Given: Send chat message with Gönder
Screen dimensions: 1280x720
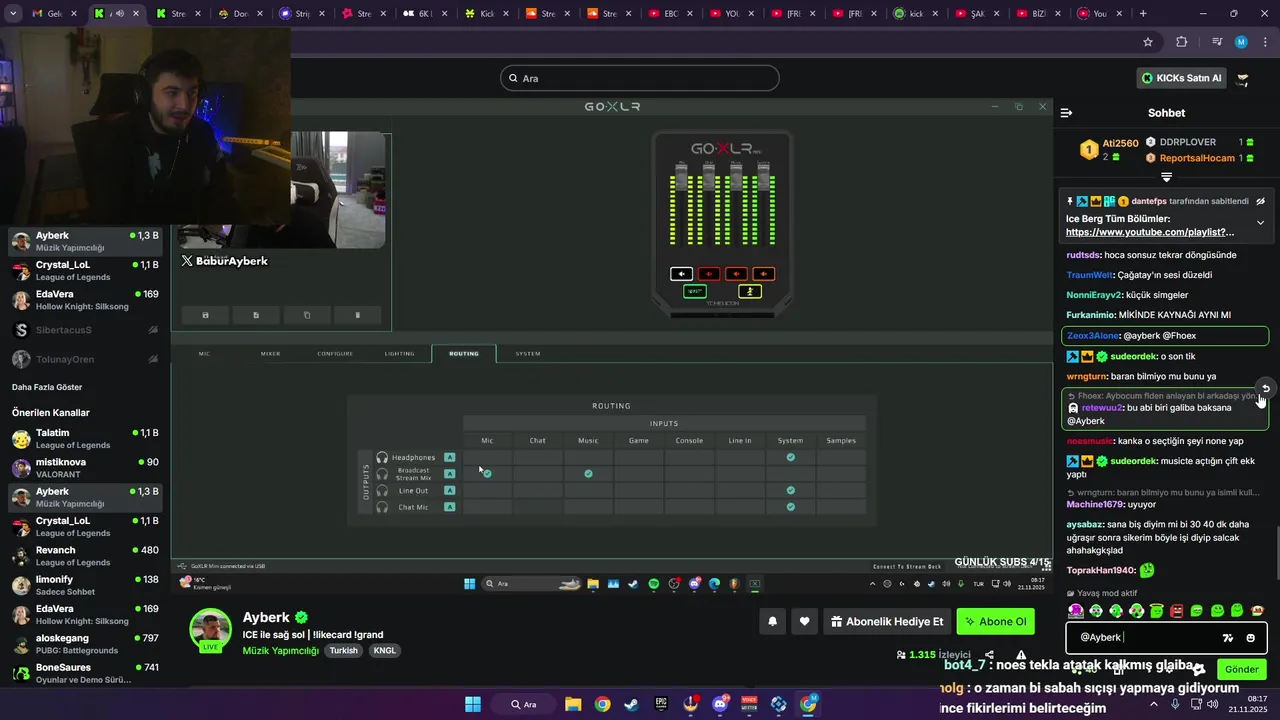Looking at the screenshot, I should [1242, 669].
